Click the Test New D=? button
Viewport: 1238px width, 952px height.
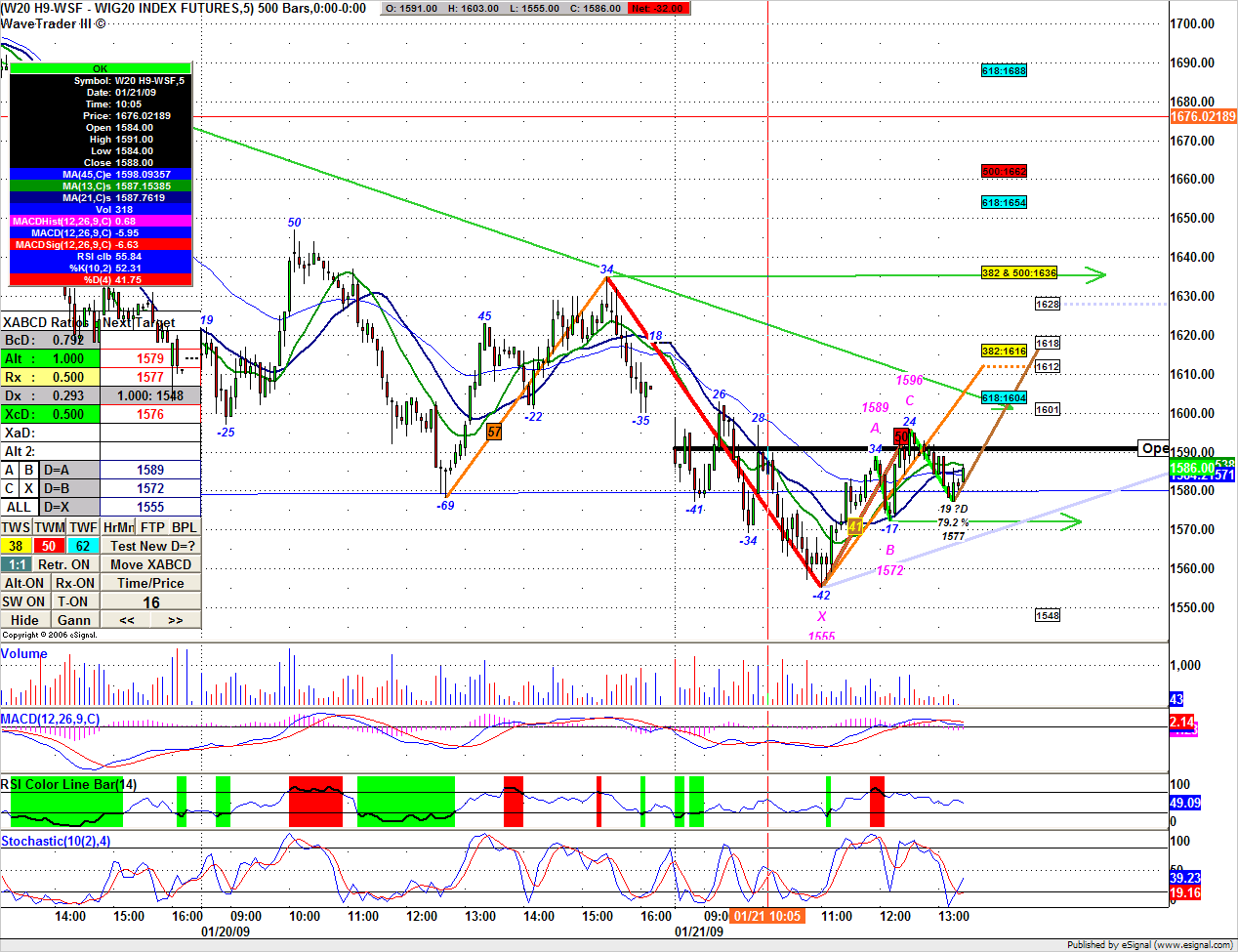(151, 546)
